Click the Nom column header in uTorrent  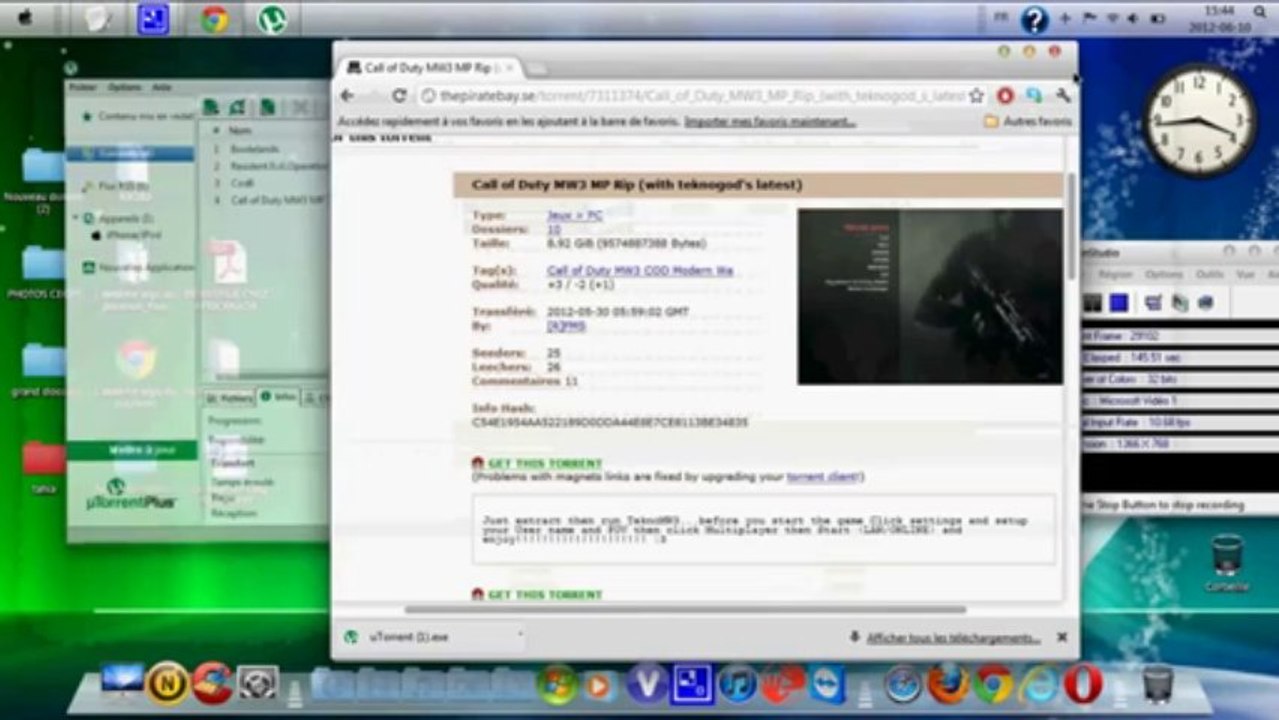[240, 130]
